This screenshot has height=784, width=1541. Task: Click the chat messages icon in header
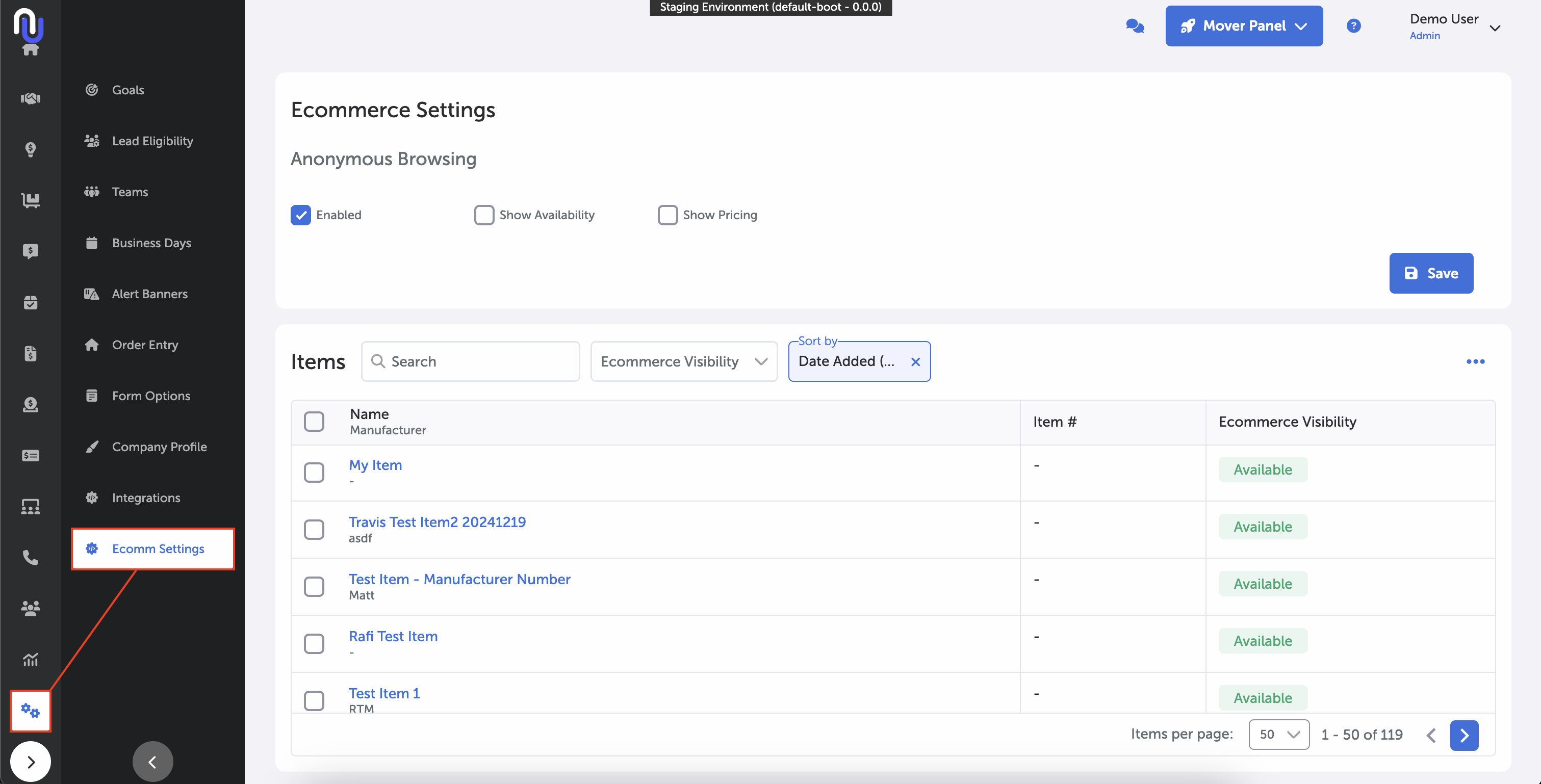(x=1134, y=25)
